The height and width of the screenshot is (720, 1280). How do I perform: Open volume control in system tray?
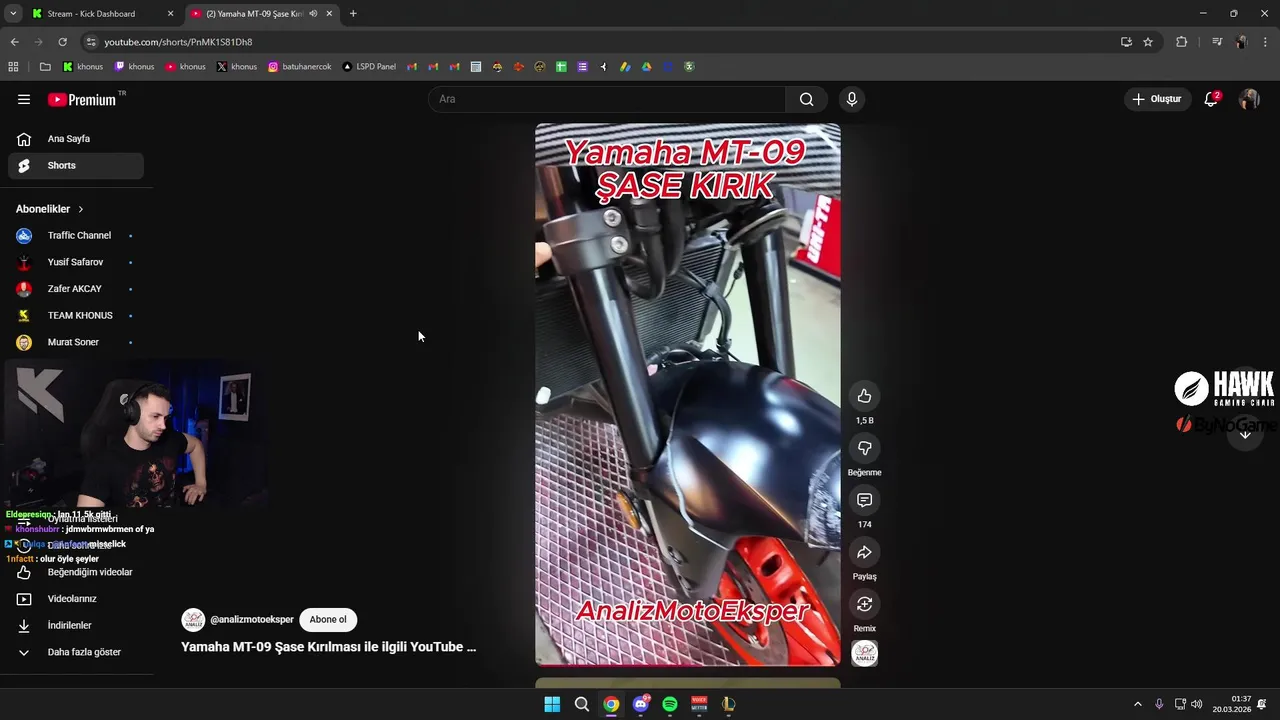click(1197, 704)
